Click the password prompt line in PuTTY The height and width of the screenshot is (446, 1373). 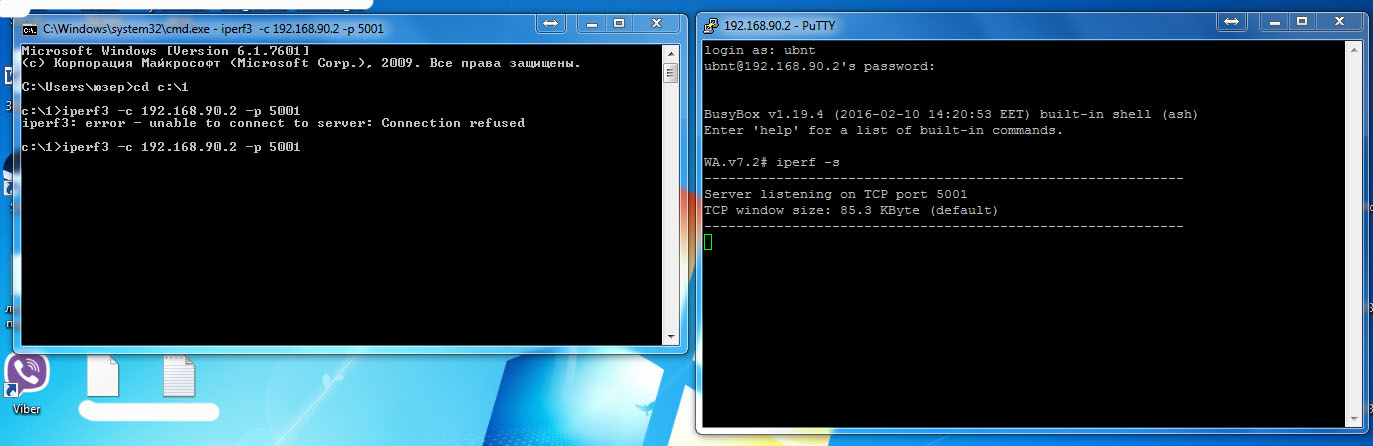pos(820,66)
